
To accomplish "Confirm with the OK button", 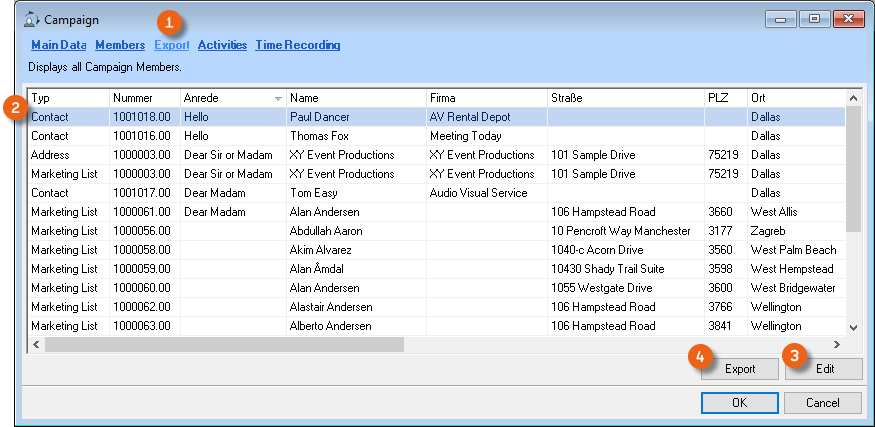I will [x=739, y=402].
